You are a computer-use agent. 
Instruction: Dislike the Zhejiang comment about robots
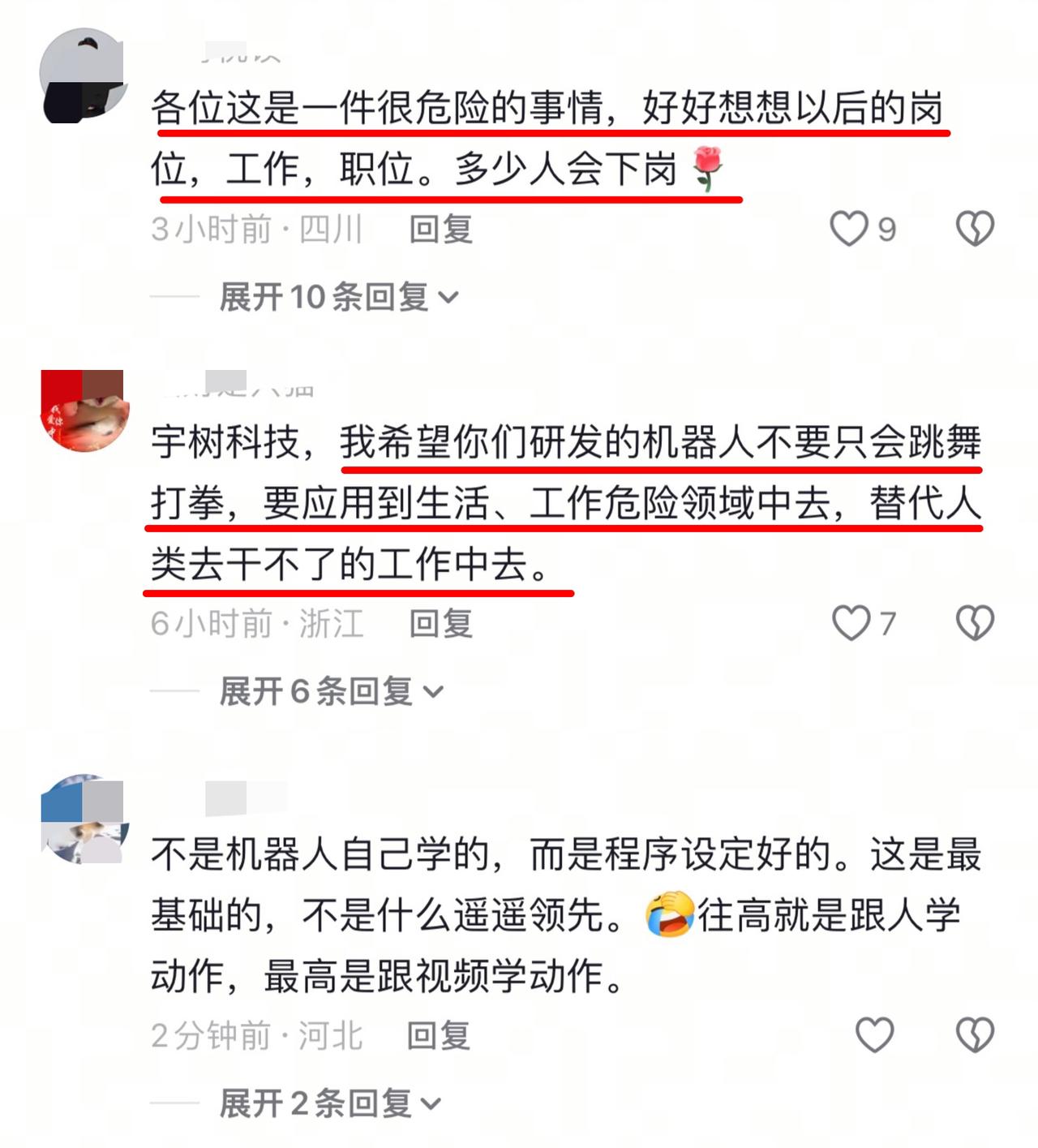(975, 623)
